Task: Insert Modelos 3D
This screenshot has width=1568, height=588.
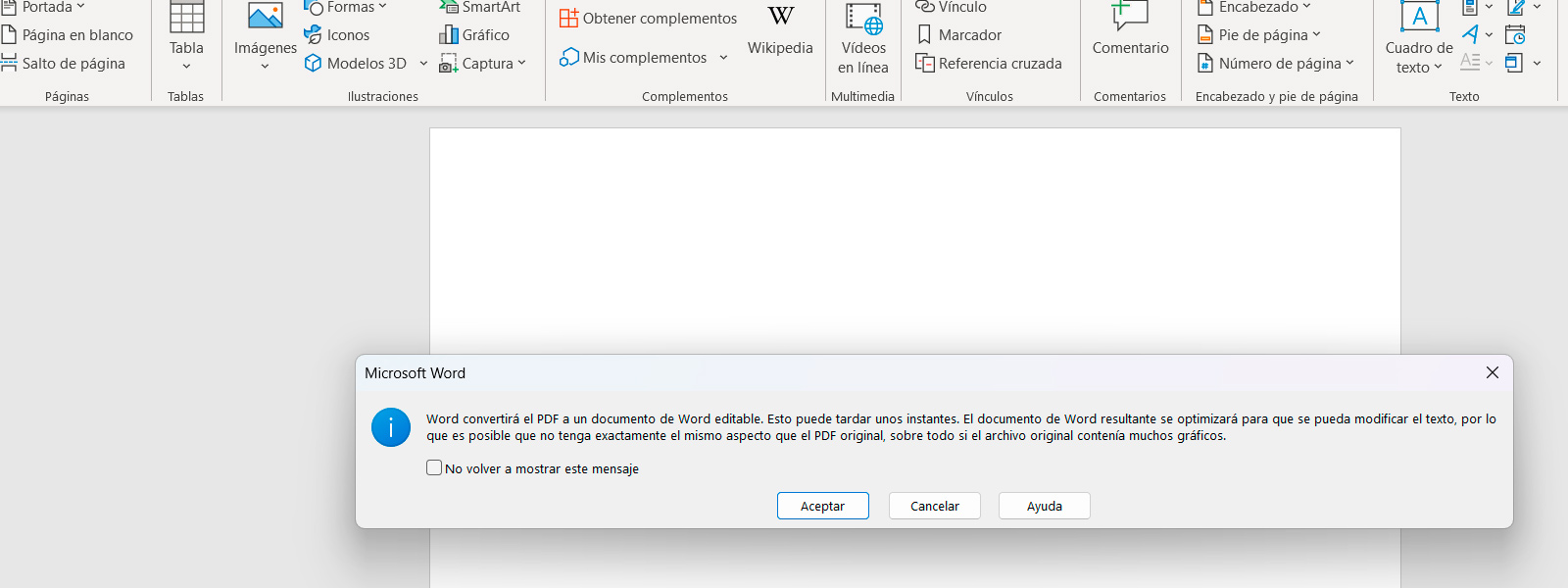Action: 357,64
